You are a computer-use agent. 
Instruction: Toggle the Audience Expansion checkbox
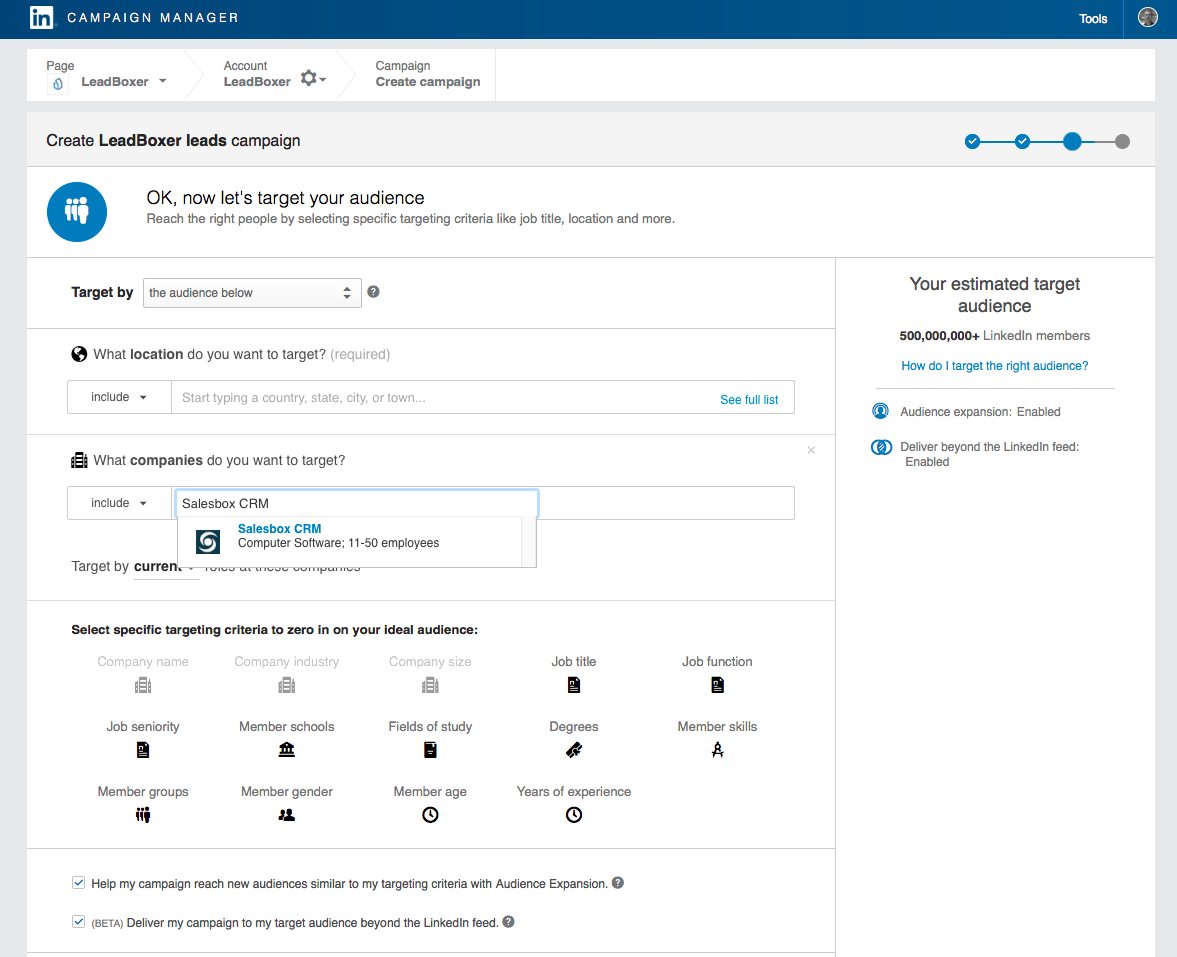(x=78, y=883)
